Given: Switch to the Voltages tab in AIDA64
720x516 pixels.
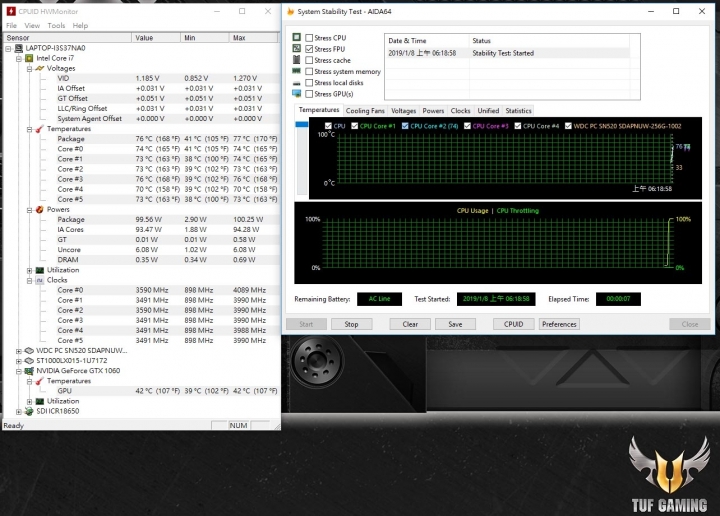Looking at the screenshot, I should coord(403,111).
